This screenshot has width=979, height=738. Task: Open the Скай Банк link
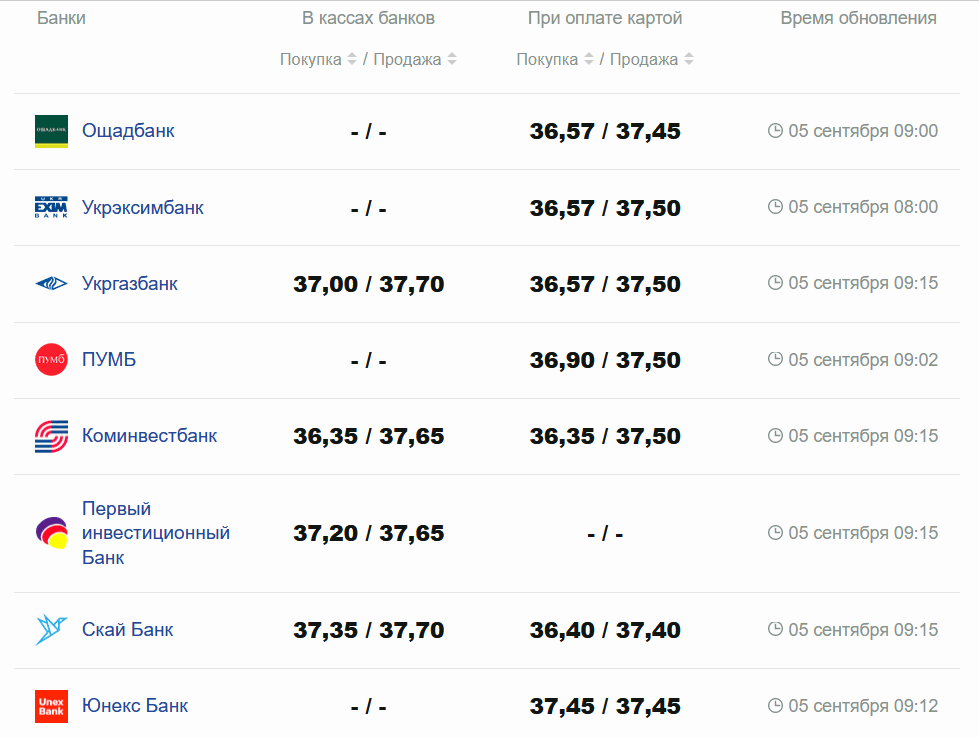tap(127, 630)
